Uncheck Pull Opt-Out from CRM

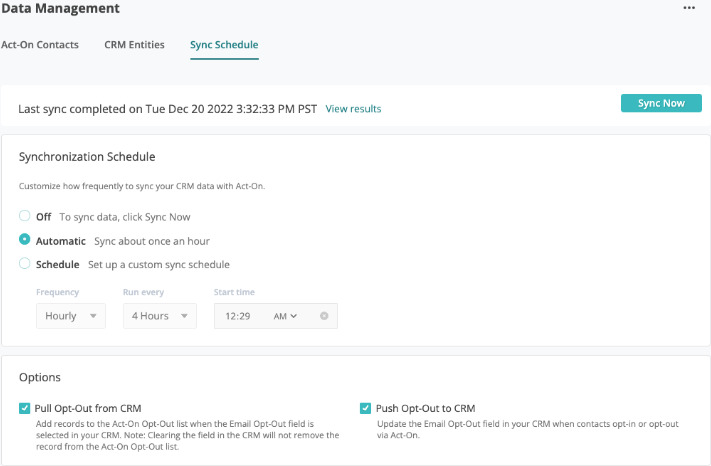(x=24, y=408)
